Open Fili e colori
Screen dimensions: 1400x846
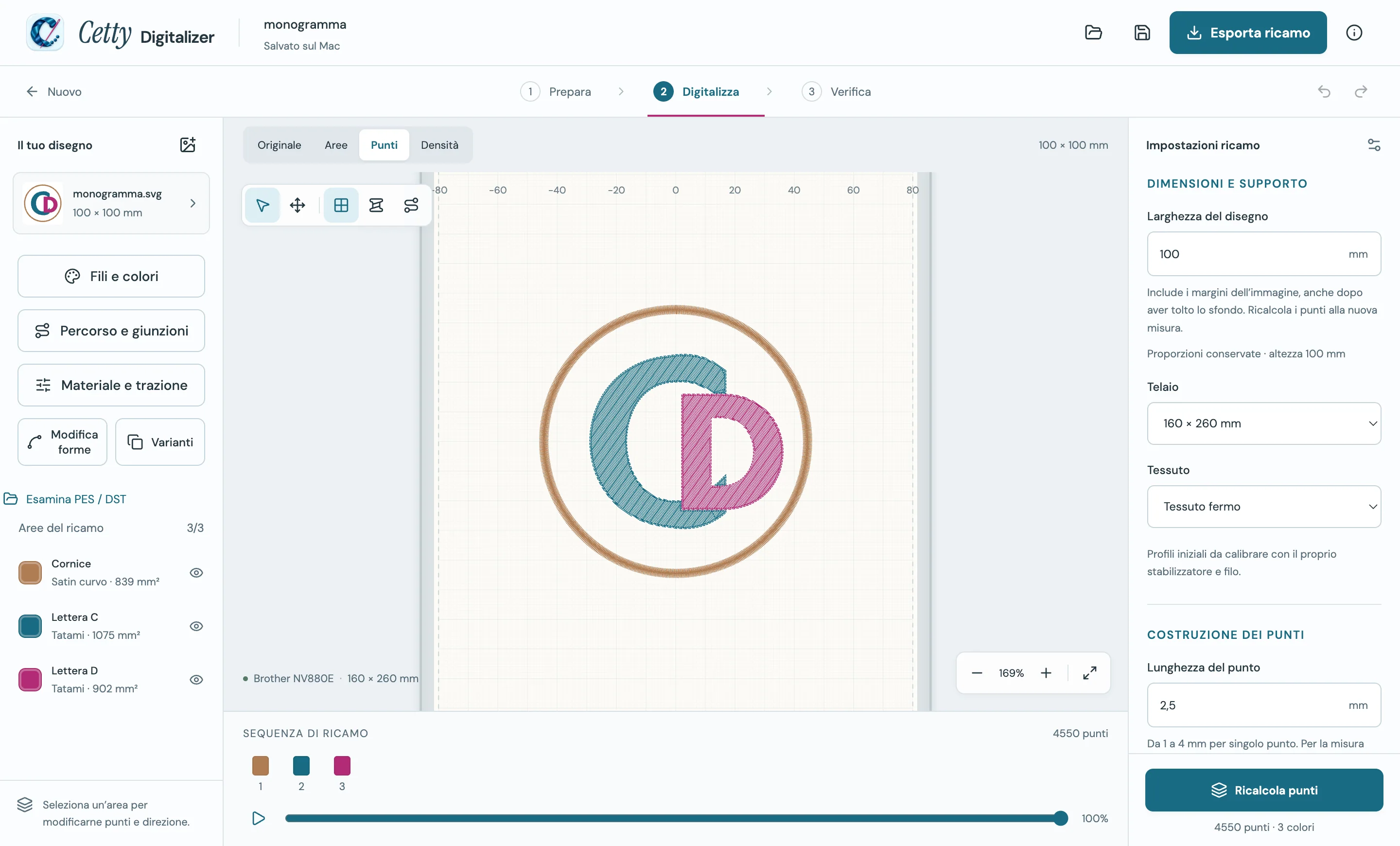[x=111, y=276]
